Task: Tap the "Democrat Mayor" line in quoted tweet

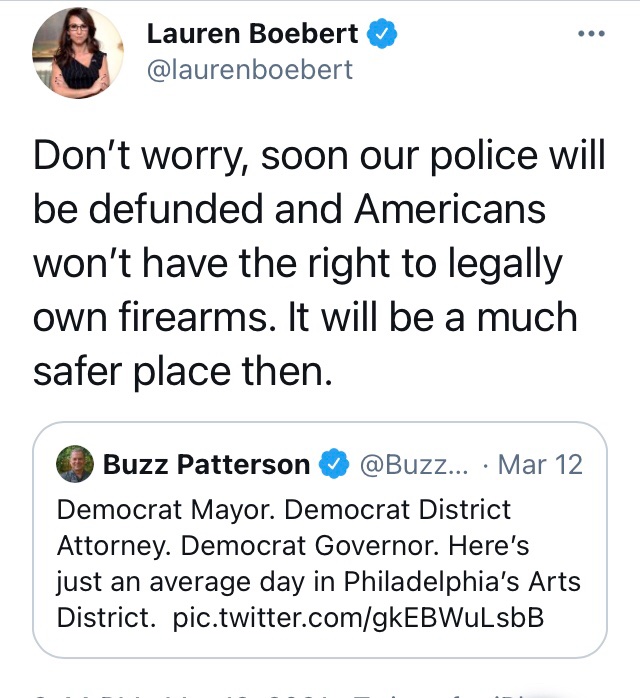Action: coord(284,509)
